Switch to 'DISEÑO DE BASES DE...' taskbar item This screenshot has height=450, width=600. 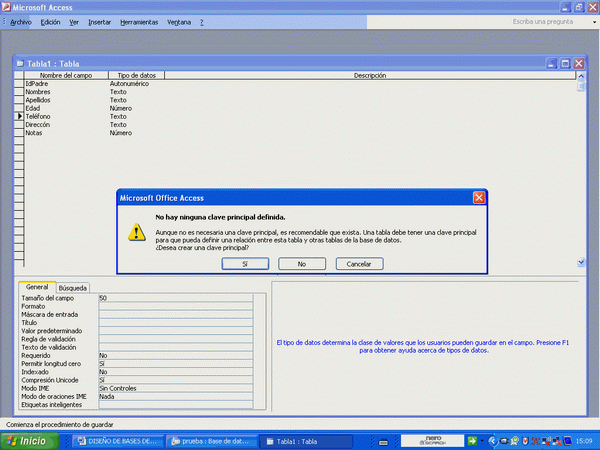click(118, 441)
